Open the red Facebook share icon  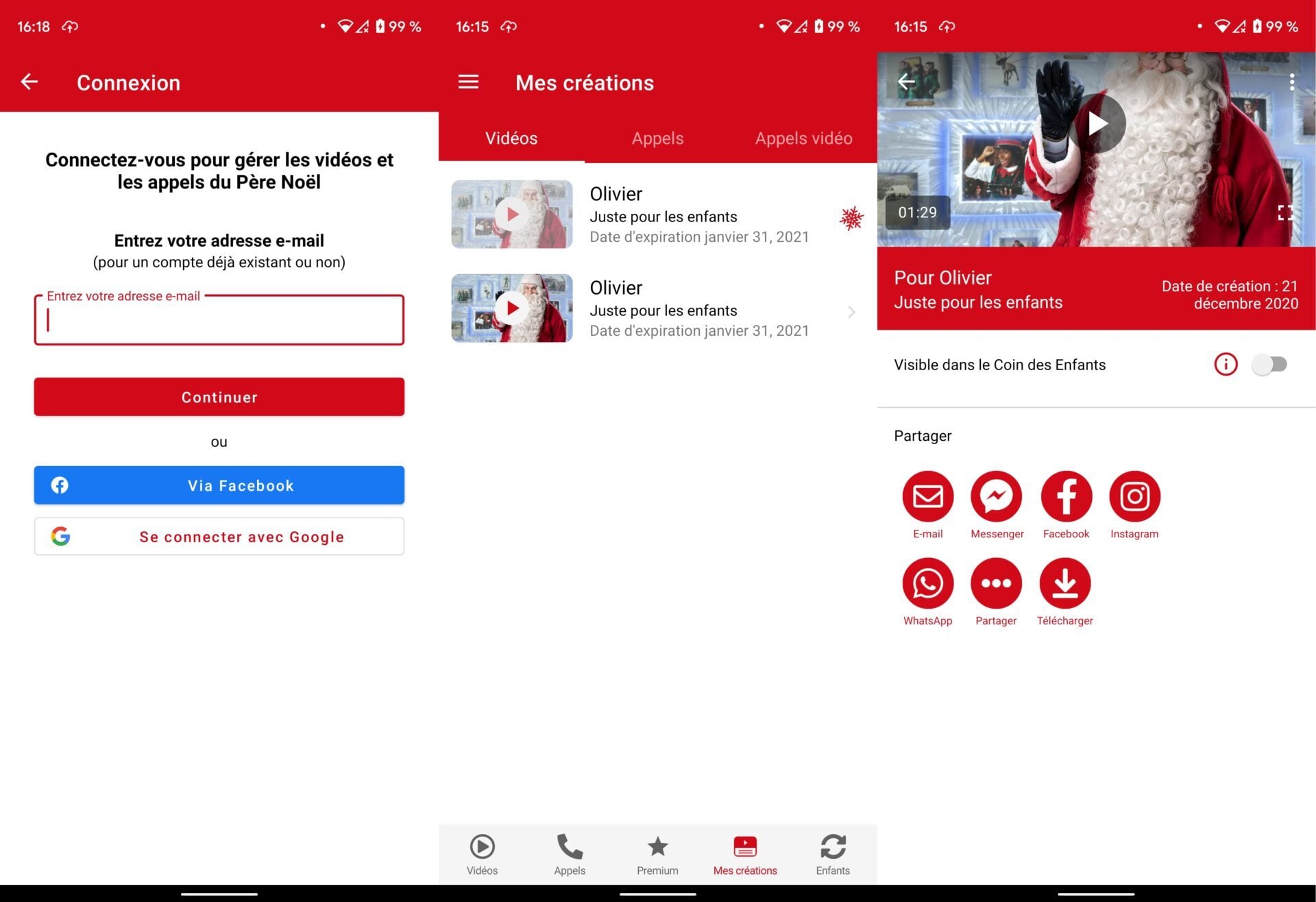tap(1066, 496)
